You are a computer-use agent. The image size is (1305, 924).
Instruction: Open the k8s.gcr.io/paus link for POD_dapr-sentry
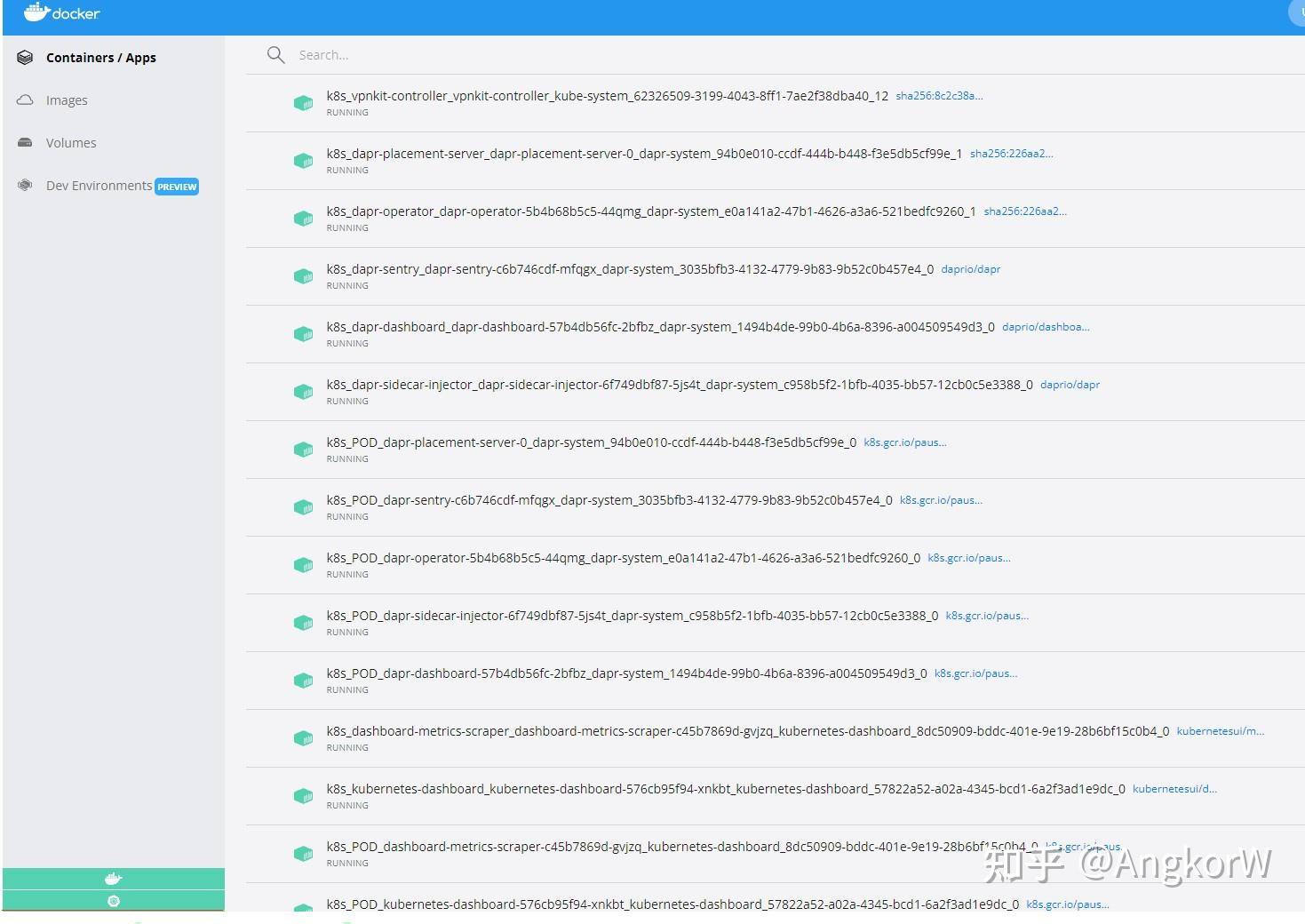point(942,499)
